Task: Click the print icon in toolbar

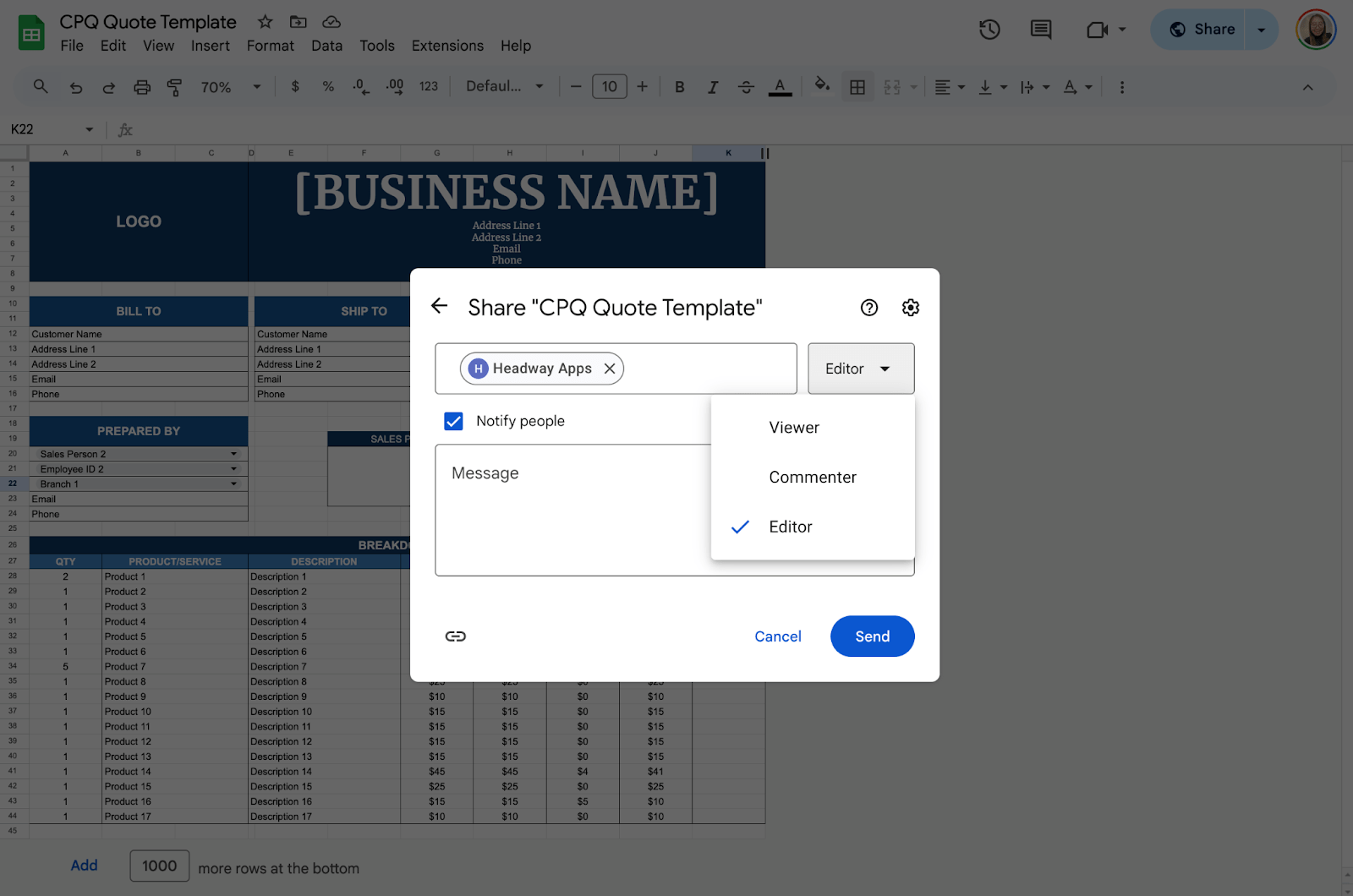Action: click(x=142, y=87)
